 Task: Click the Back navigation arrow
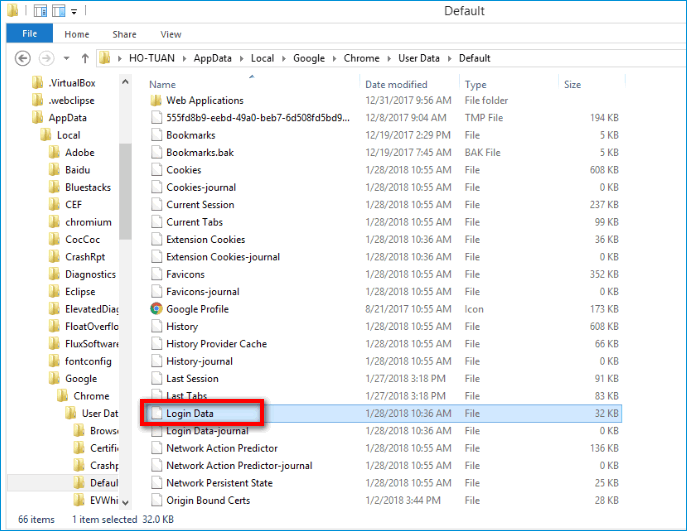pos(23,58)
